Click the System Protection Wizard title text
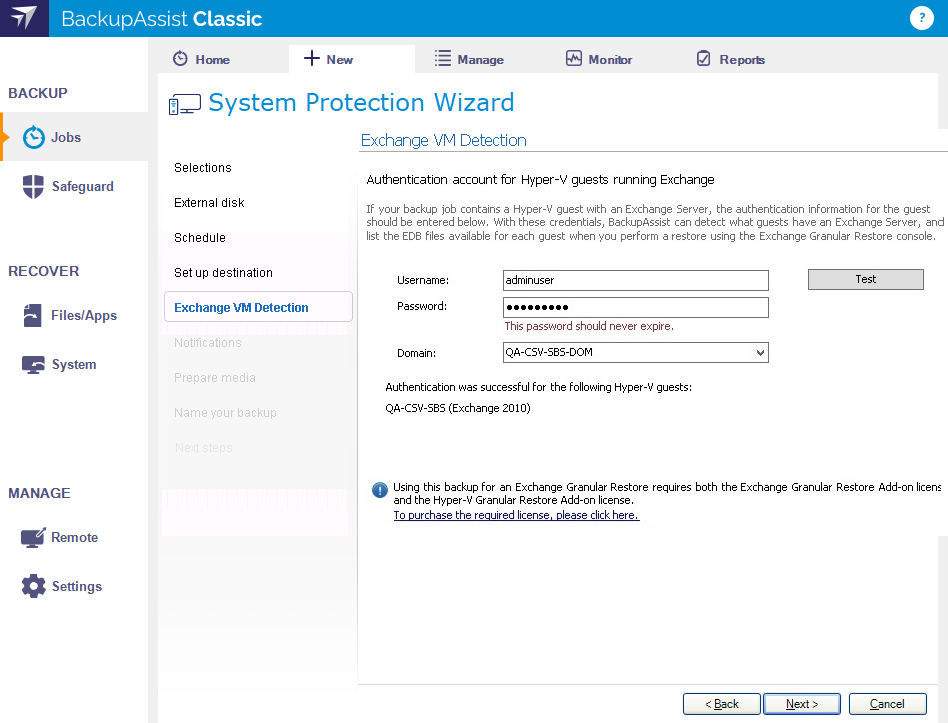Viewport: 948px width, 723px height. [x=362, y=103]
